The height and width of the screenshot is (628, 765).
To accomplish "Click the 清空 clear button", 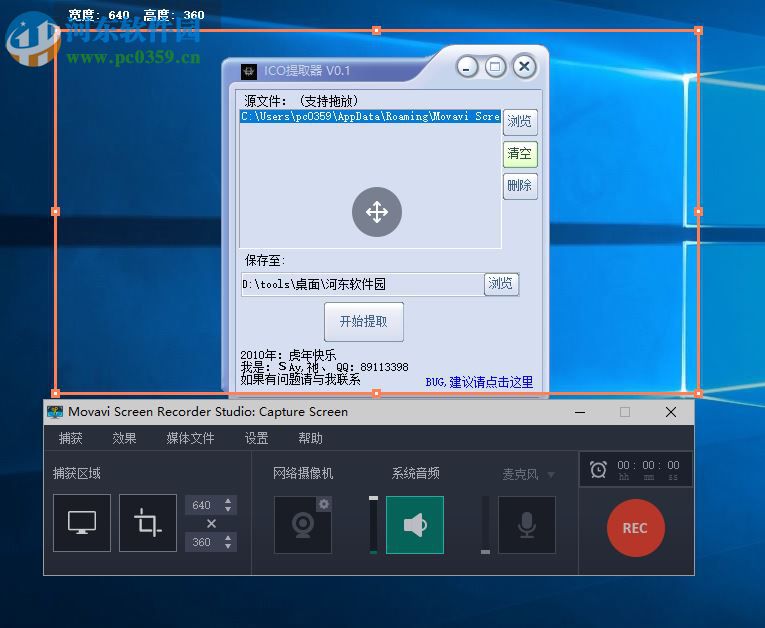I will pos(520,154).
